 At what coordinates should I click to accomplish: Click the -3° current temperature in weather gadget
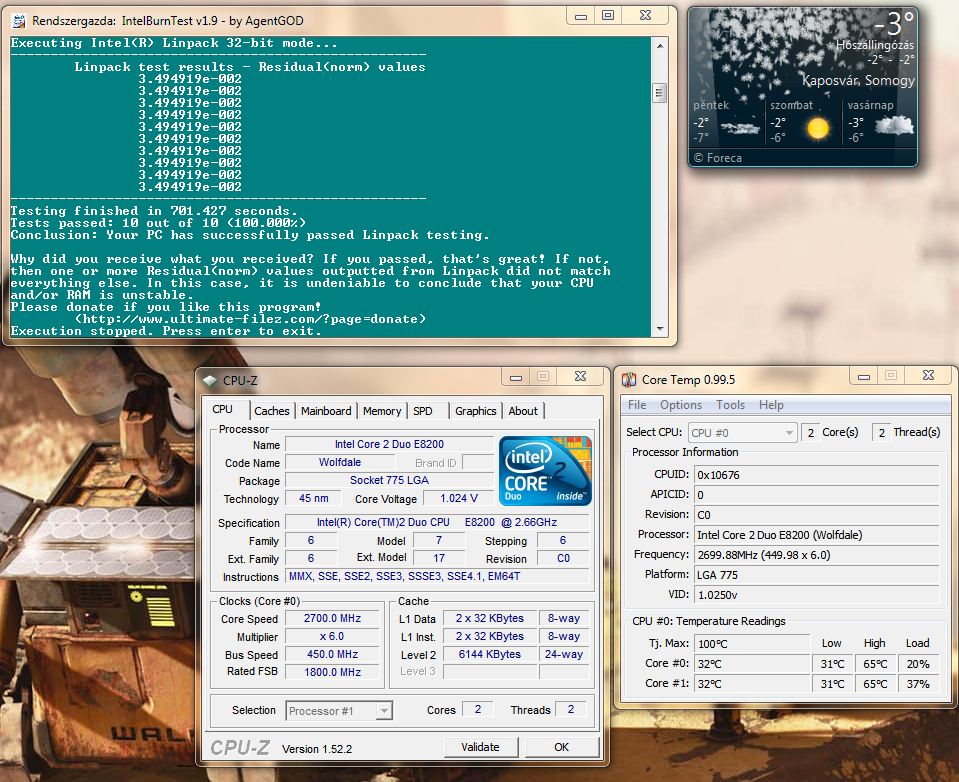point(893,23)
